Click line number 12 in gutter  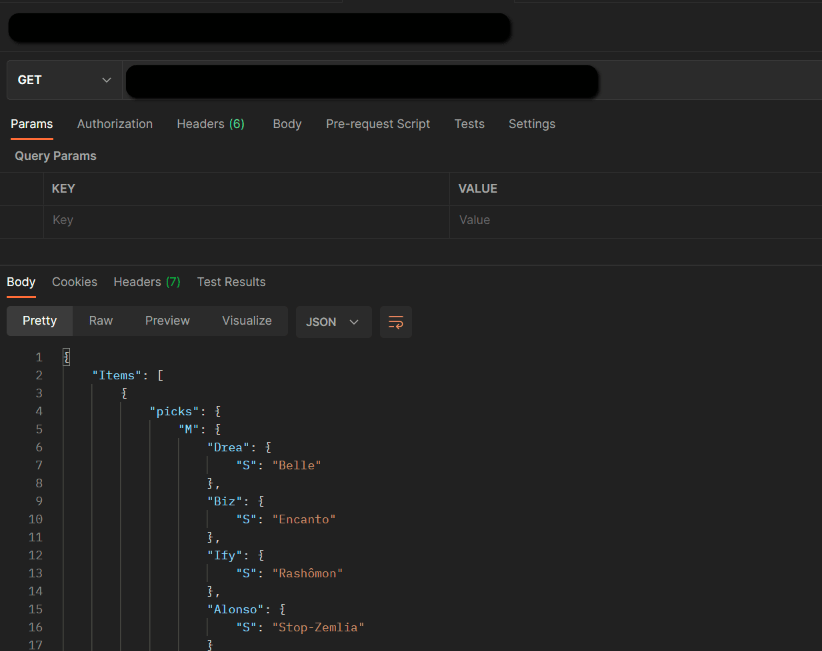pyautogui.click(x=36, y=556)
